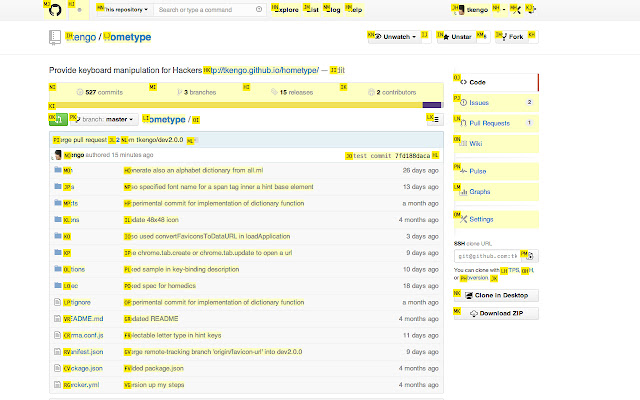The image size is (640, 400).
Task: Click the tkengo avatar in the top bar
Action: click(x=461, y=10)
